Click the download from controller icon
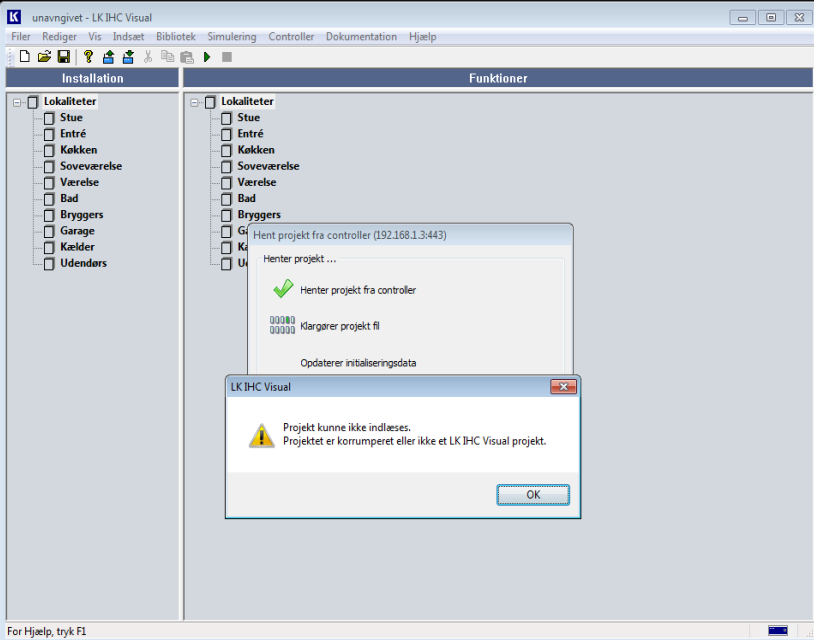 coord(128,57)
